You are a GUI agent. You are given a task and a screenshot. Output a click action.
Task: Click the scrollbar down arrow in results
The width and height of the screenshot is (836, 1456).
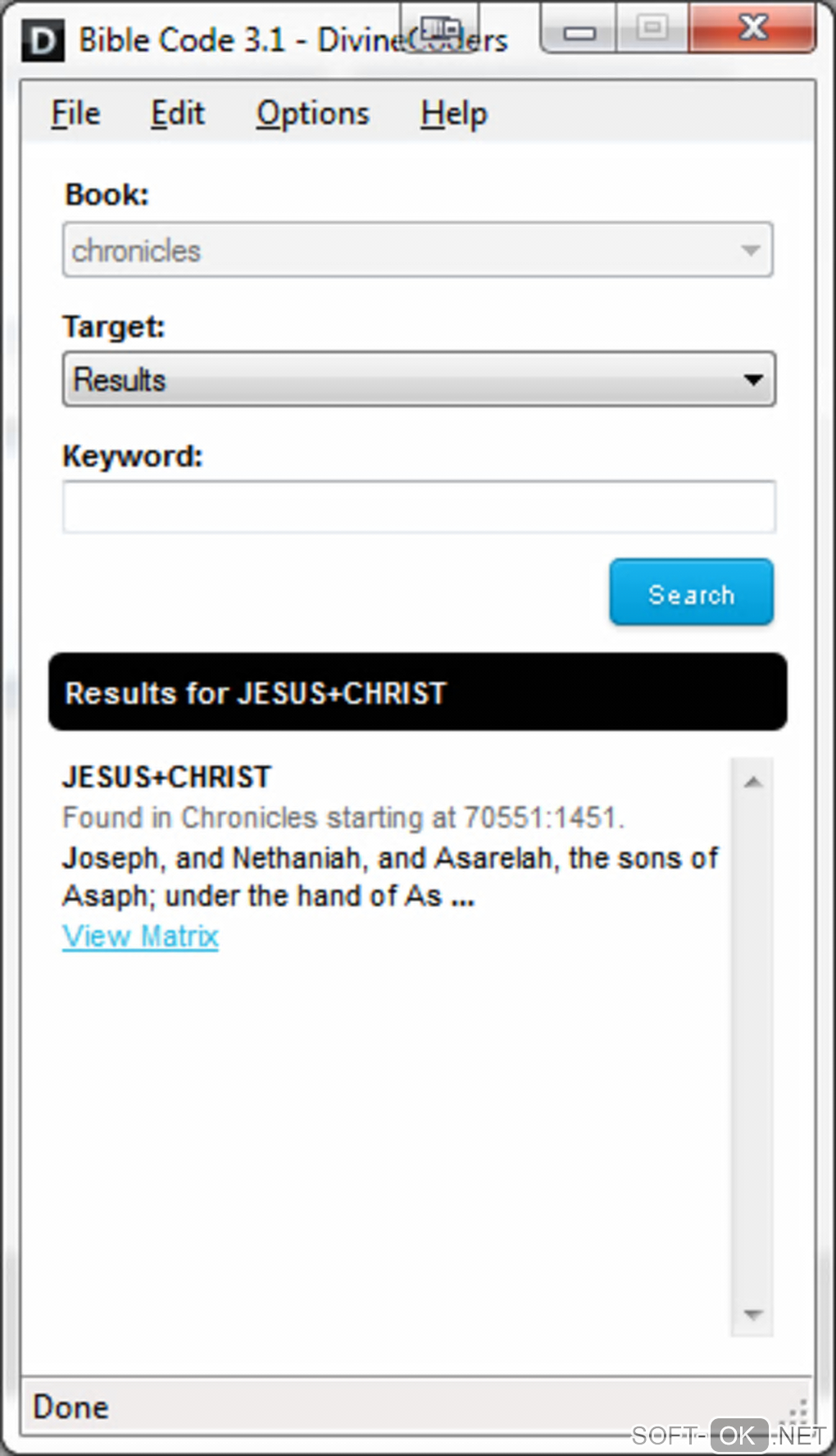[x=752, y=1314]
